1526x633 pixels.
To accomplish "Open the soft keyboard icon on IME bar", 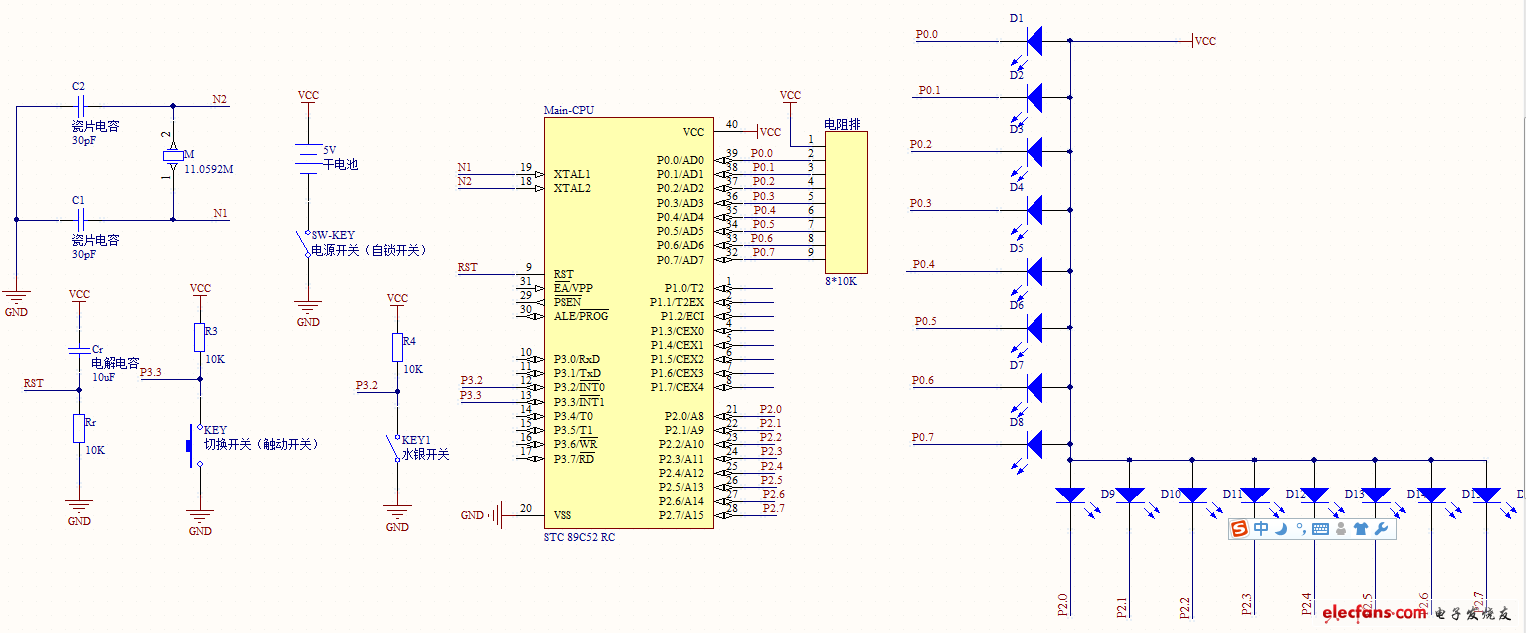I will point(1320,529).
